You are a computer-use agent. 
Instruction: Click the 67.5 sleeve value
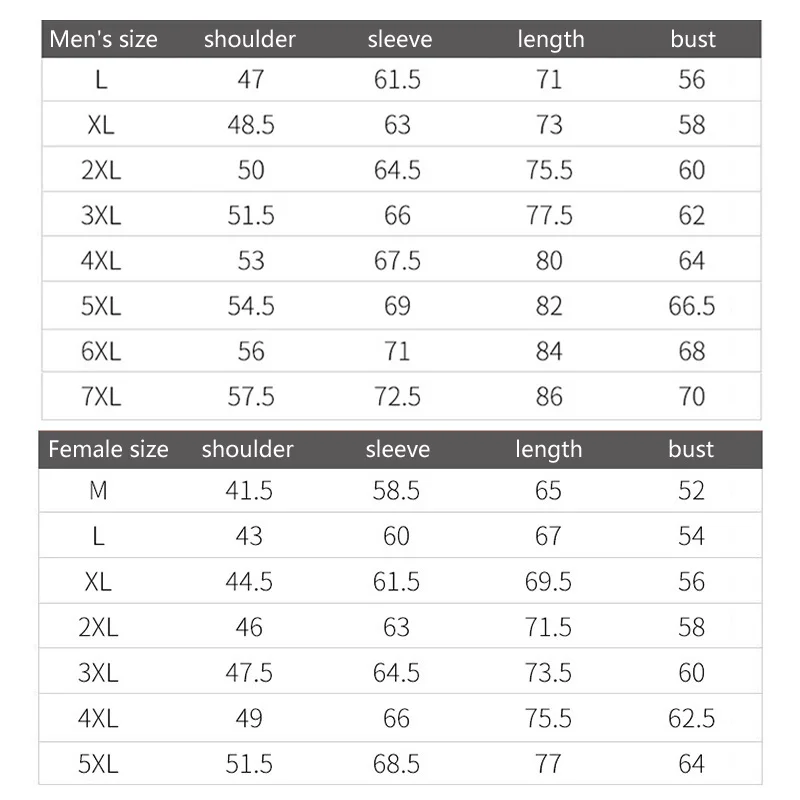(x=397, y=261)
